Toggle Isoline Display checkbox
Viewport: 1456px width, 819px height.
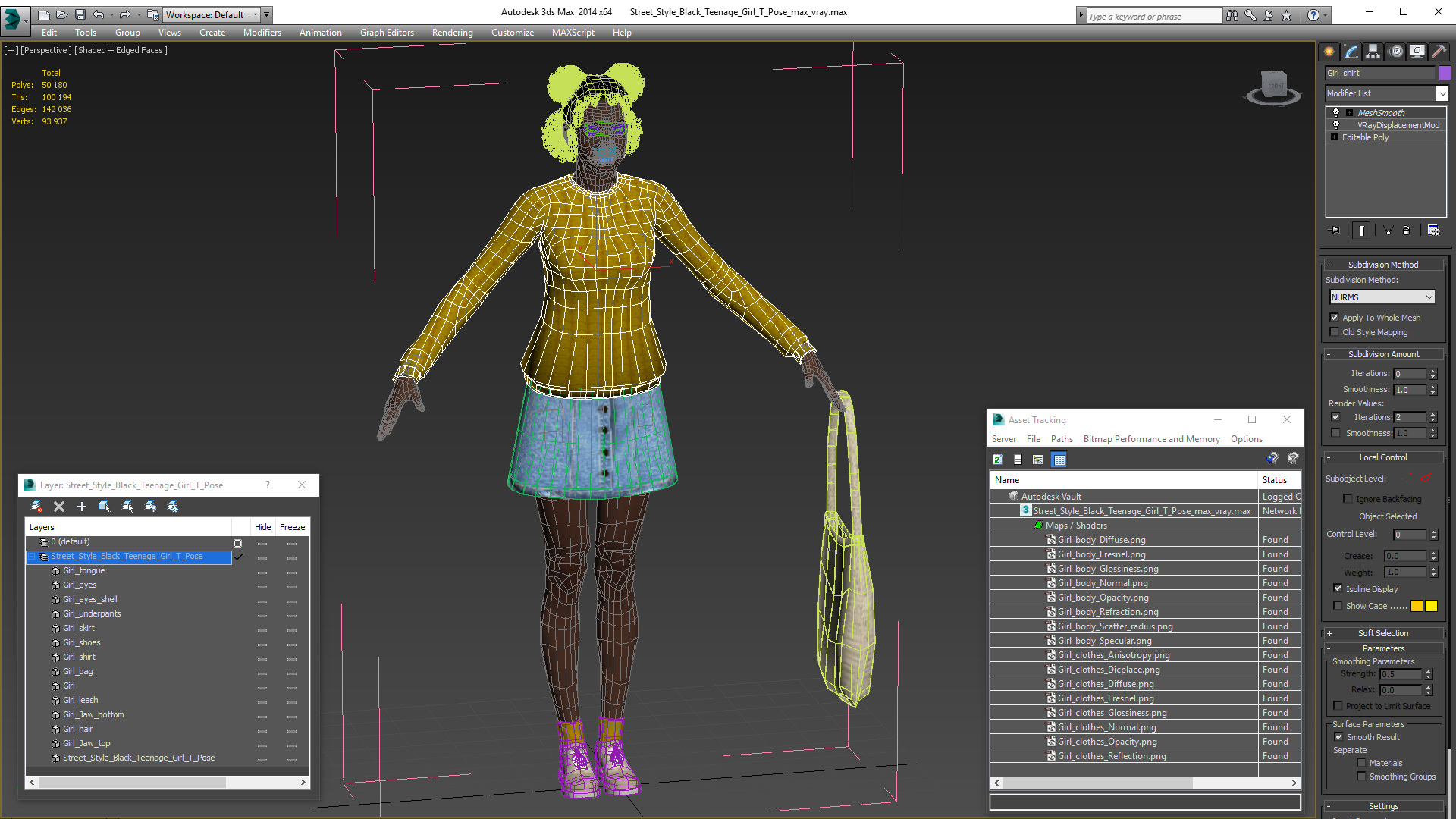pyautogui.click(x=1338, y=588)
